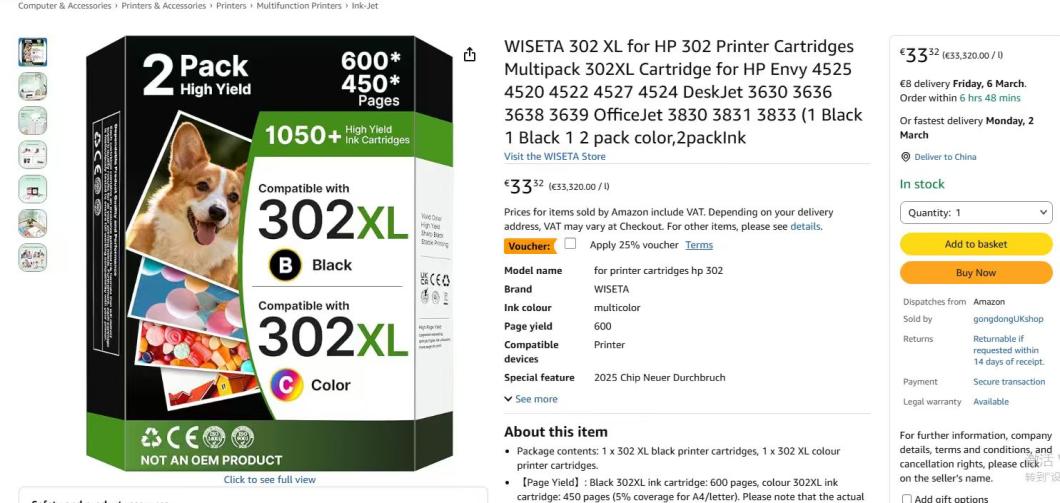The height and width of the screenshot is (503, 1060).
Task: Click the Buy Now button
Action: pyautogui.click(x=975, y=272)
